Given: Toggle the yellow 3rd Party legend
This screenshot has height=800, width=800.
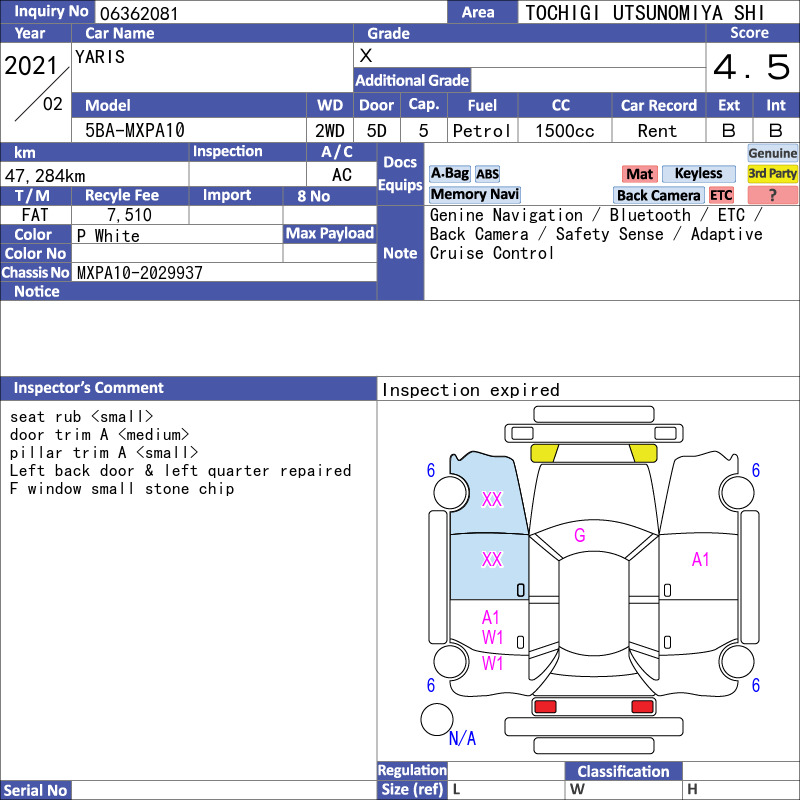Looking at the screenshot, I should tap(772, 173).
